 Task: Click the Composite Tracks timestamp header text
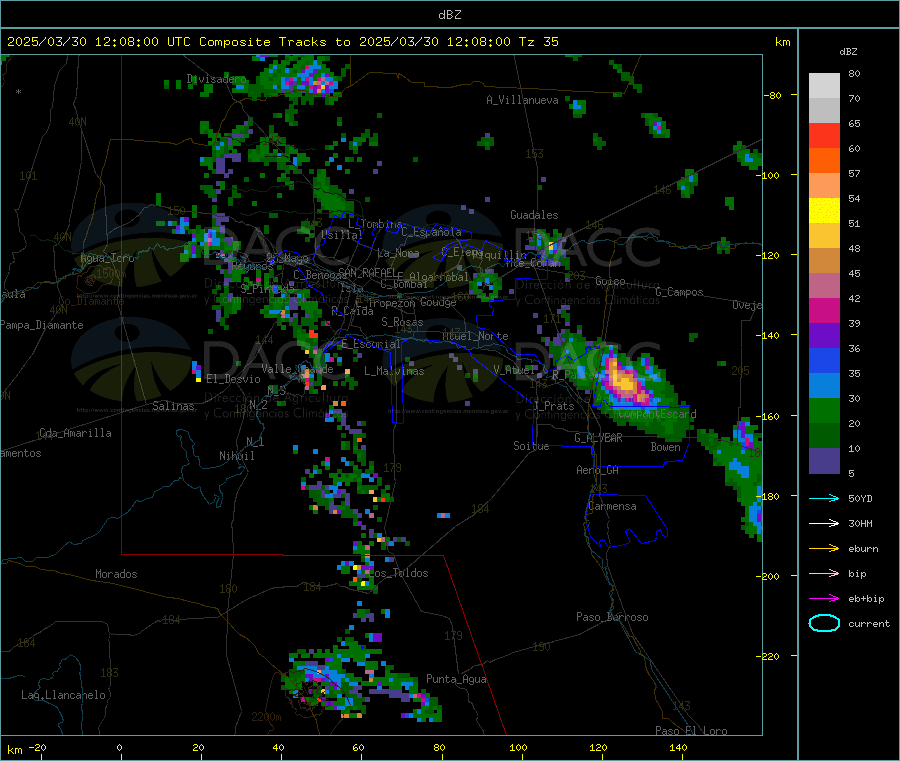tap(282, 42)
